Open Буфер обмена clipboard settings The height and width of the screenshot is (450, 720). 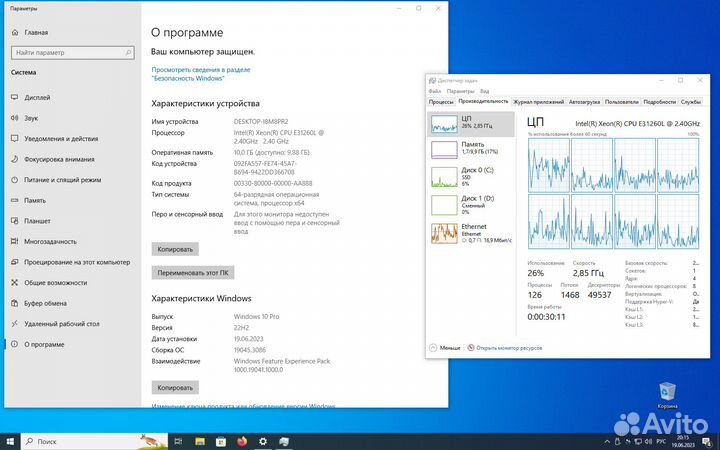tap(45, 304)
